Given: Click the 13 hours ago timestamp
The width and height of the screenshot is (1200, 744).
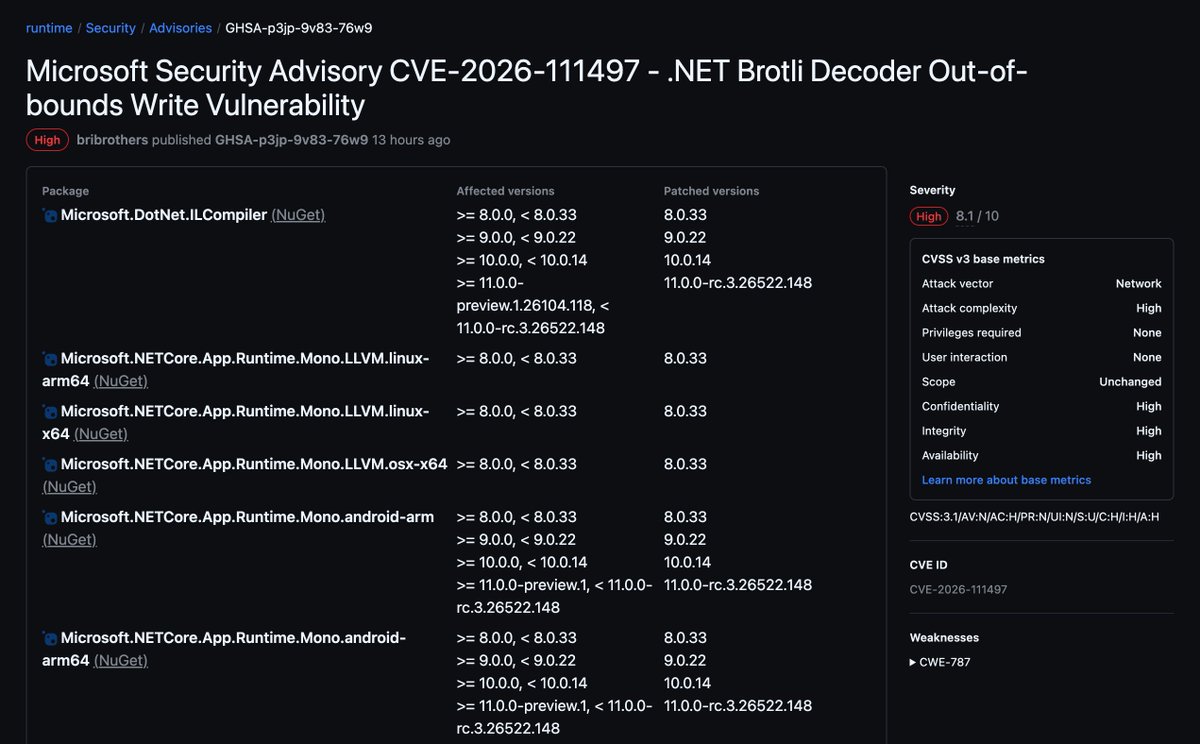Looking at the screenshot, I should point(411,140).
